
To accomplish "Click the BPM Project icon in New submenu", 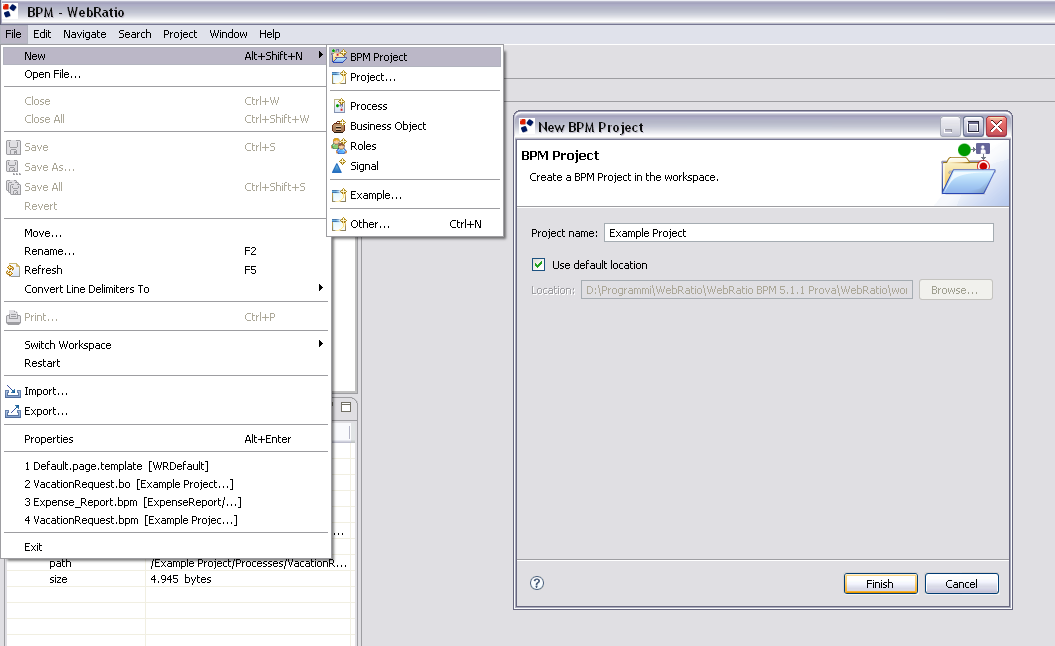I will (339, 57).
